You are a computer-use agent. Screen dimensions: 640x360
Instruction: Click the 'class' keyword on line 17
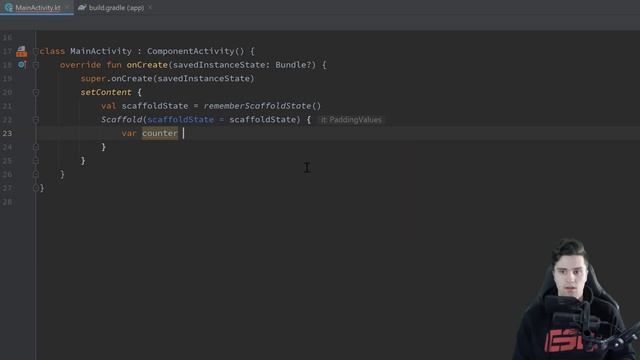point(52,51)
